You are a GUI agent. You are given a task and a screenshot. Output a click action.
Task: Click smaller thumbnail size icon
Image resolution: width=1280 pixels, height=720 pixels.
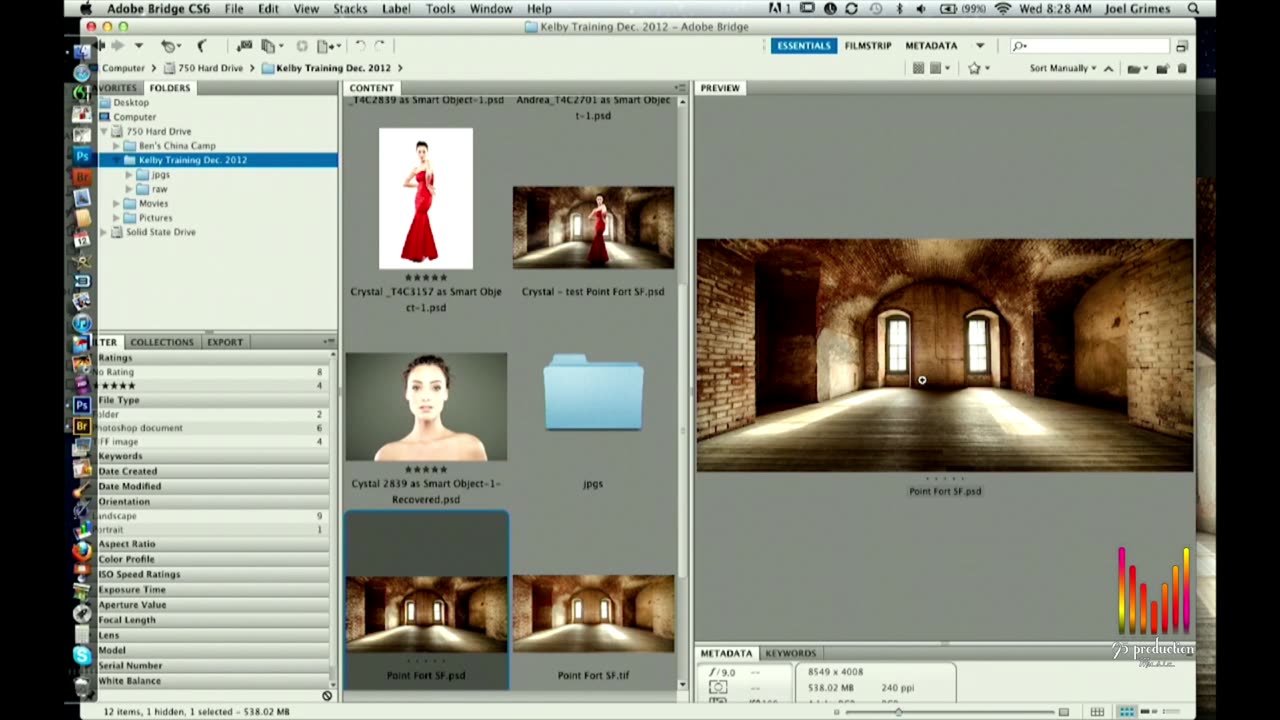tap(836, 712)
